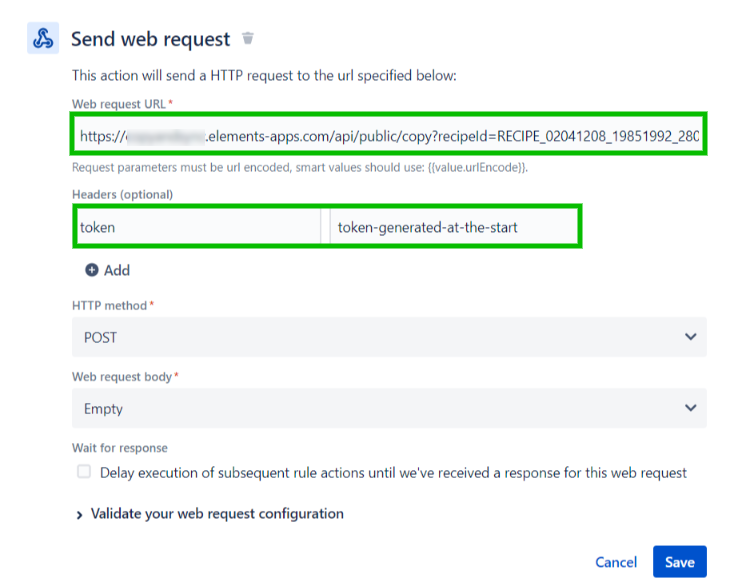Click the 'Delay execution of subsequent rule actions' label

(x=393, y=472)
